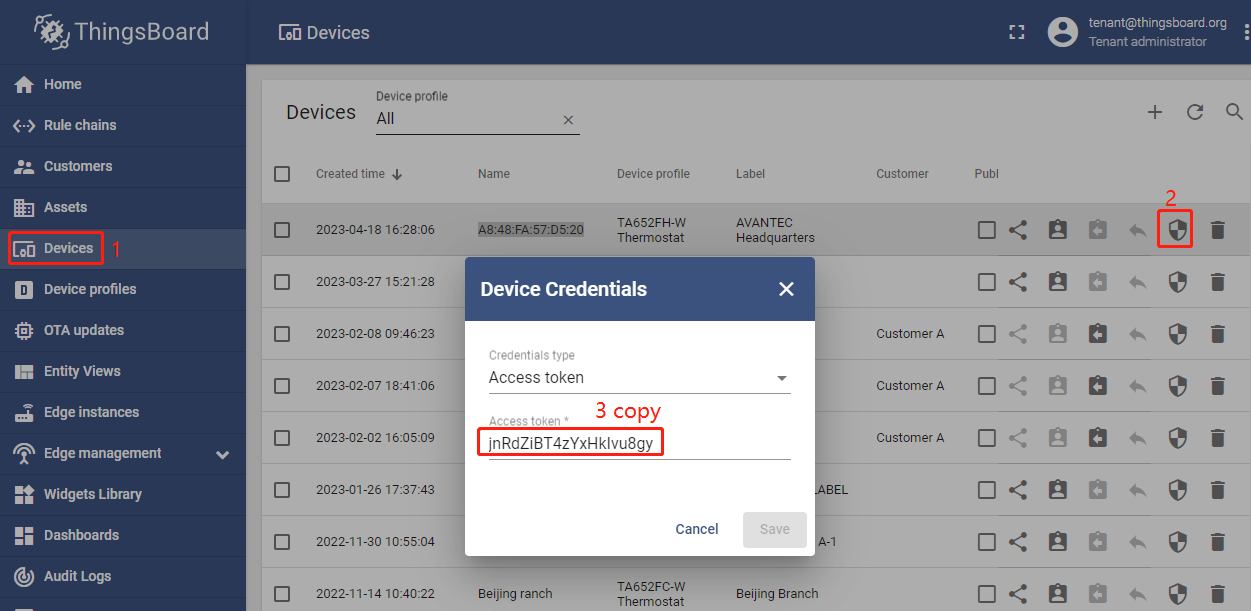Open credentials shield icon for A8:48:FA:57:D5:20
The height and width of the screenshot is (611, 1251).
coord(1177,230)
